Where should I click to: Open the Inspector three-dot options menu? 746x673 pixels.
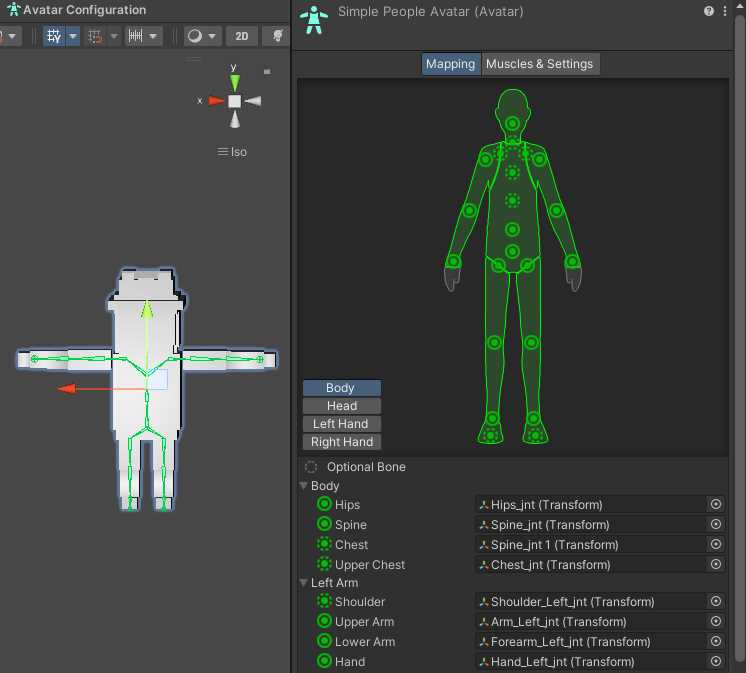coord(725,11)
